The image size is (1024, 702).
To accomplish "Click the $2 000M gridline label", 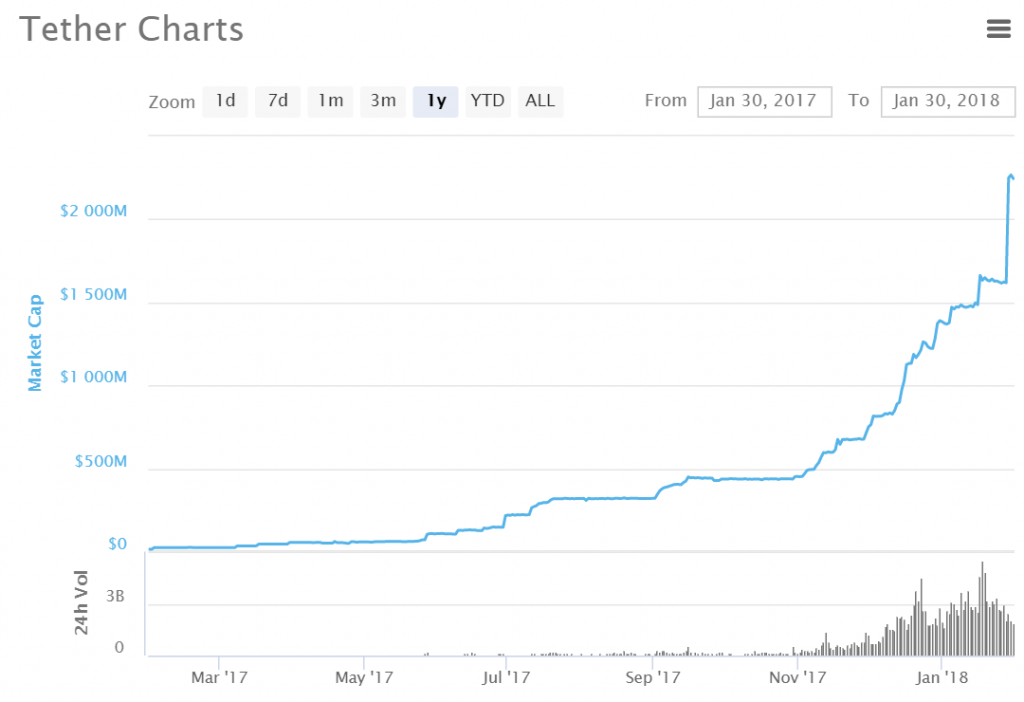I will coord(93,211).
